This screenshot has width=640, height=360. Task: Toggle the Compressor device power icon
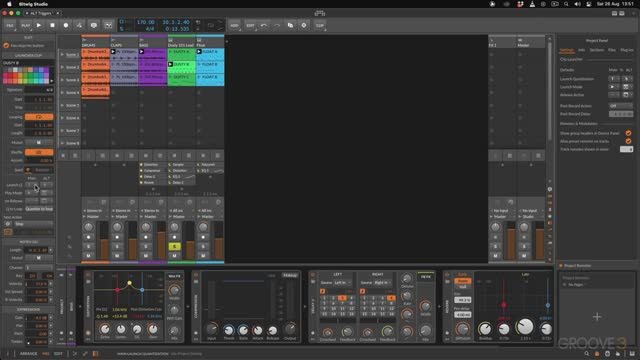(196, 275)
